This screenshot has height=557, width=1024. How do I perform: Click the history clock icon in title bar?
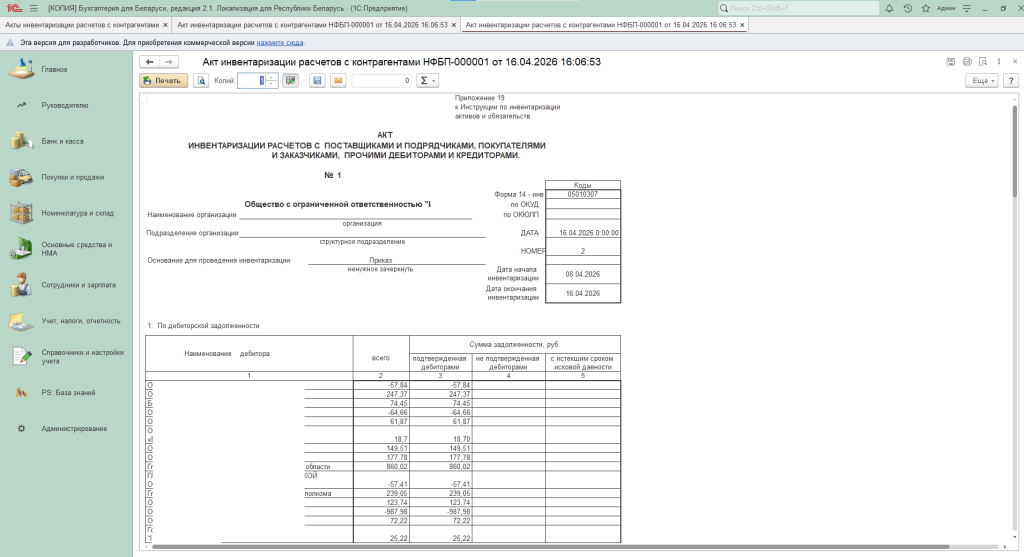(907, 8)
